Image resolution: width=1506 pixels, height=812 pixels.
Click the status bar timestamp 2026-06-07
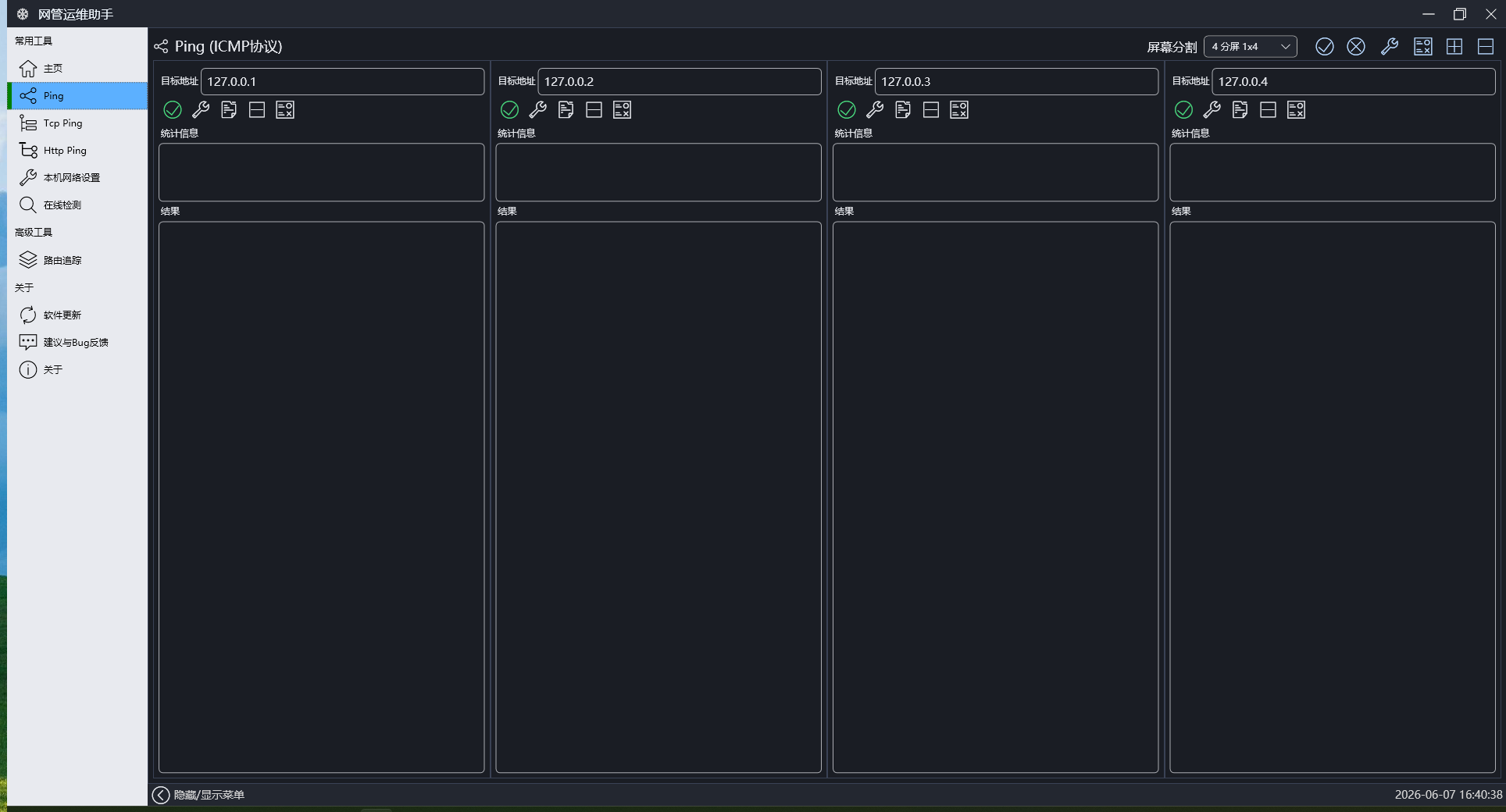1449,795
